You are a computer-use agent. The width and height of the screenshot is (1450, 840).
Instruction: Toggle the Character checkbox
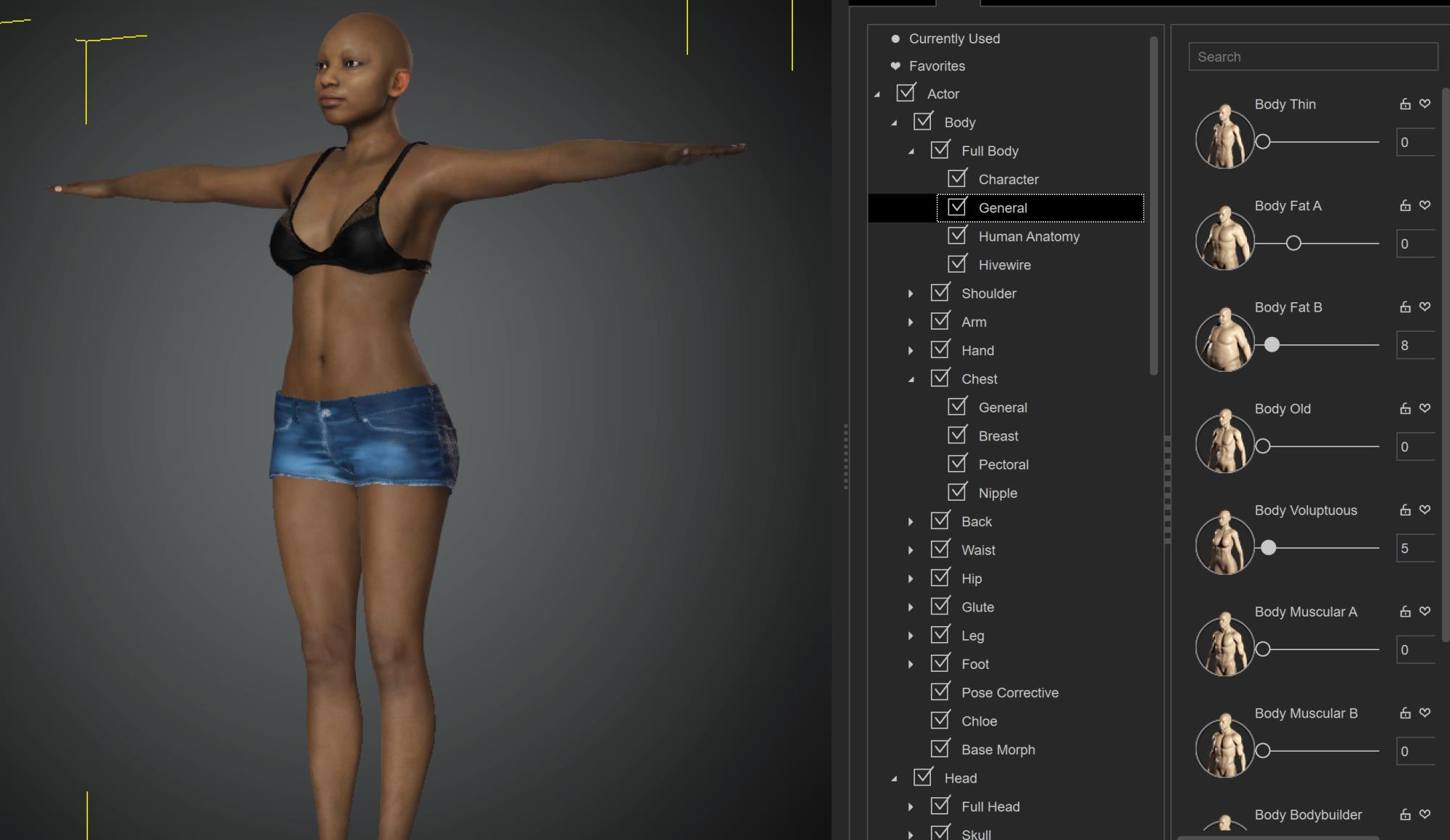point(957,178)
